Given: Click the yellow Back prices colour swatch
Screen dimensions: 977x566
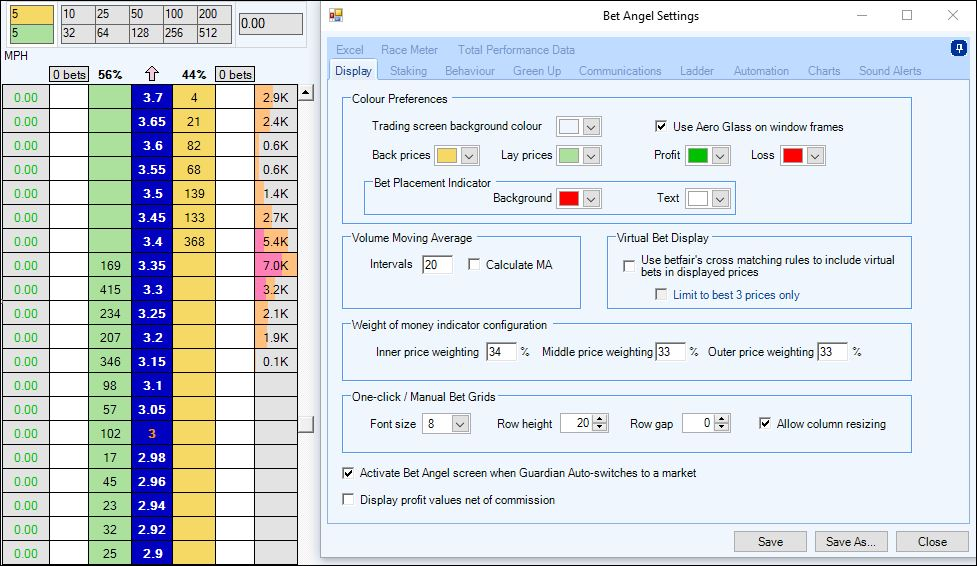Looking at the screenshot, I should pos(447,155).
